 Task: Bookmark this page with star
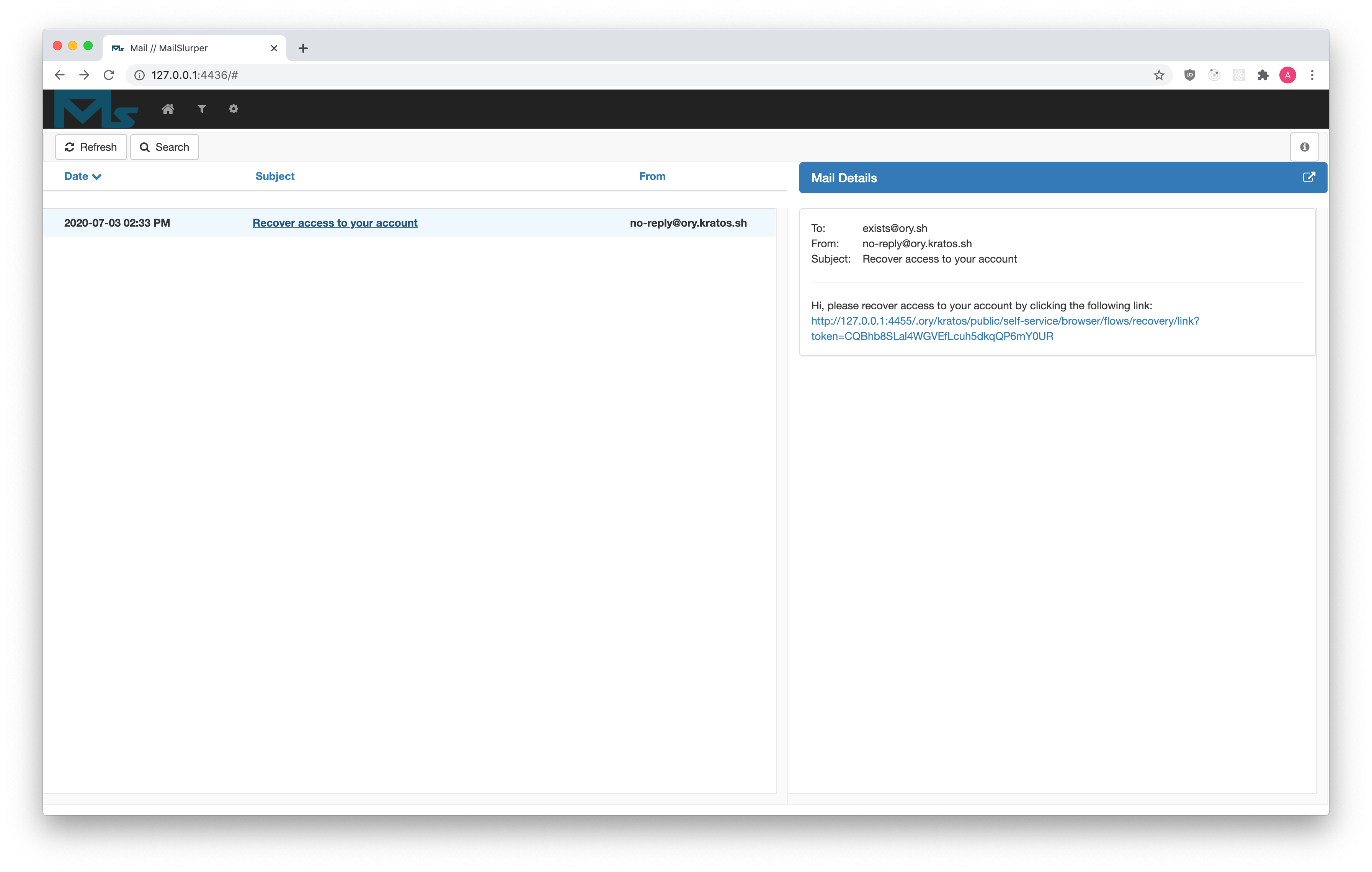(1159, 75)
